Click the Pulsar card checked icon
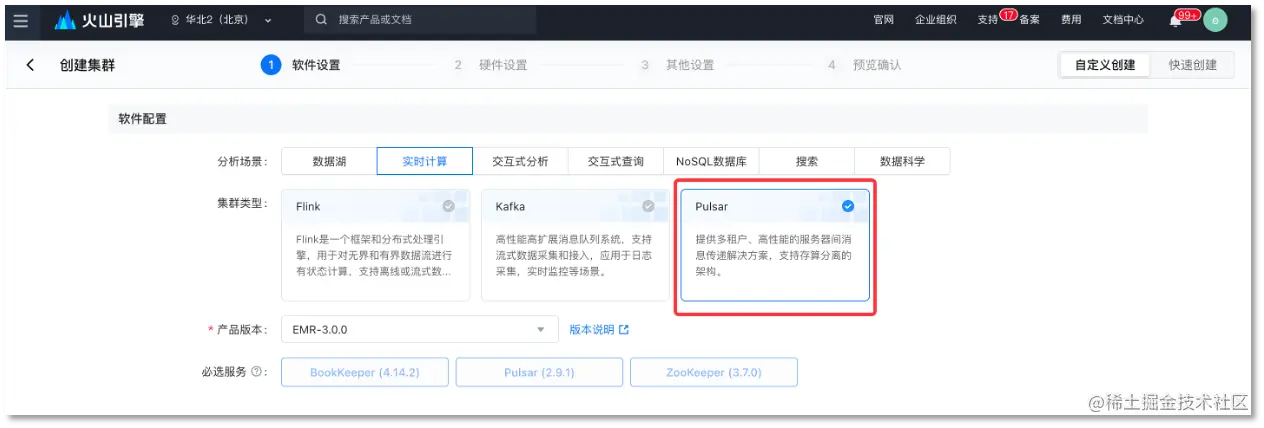The width and height of the screenshot is (1264, 428). pyautogui.click(x=848, y=206)
